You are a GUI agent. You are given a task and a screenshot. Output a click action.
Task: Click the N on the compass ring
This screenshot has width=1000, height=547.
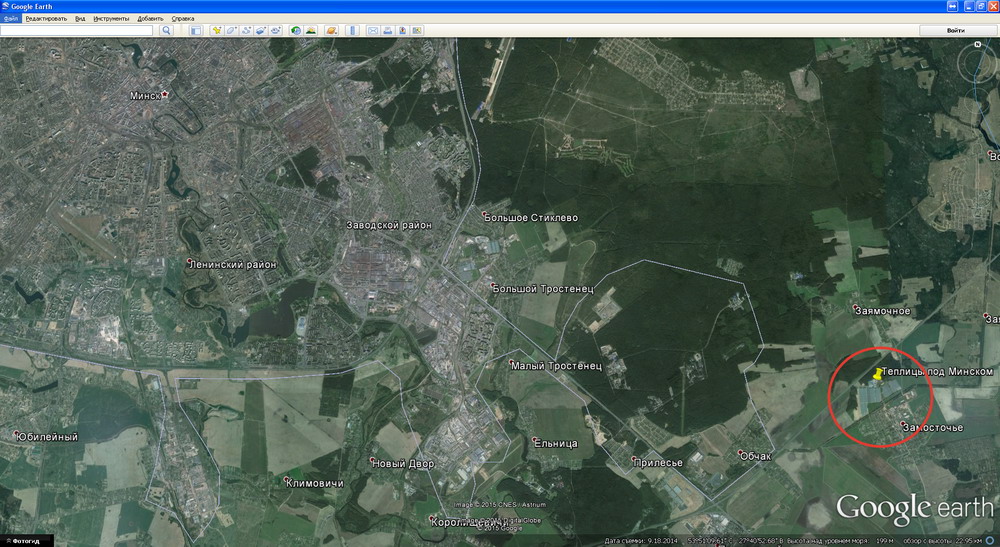coord(978,45)
